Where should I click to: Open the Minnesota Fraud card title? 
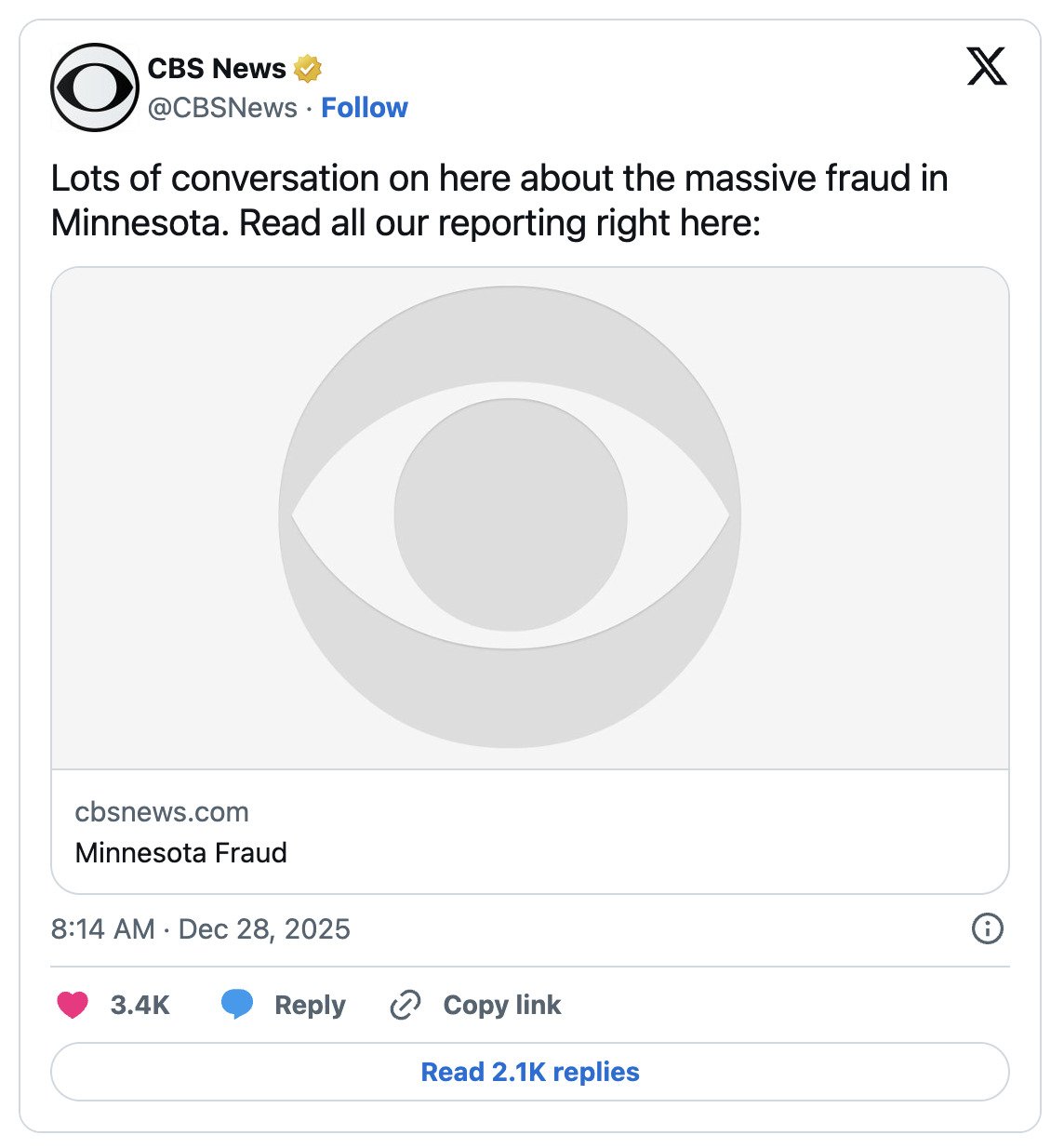(181, 853)
